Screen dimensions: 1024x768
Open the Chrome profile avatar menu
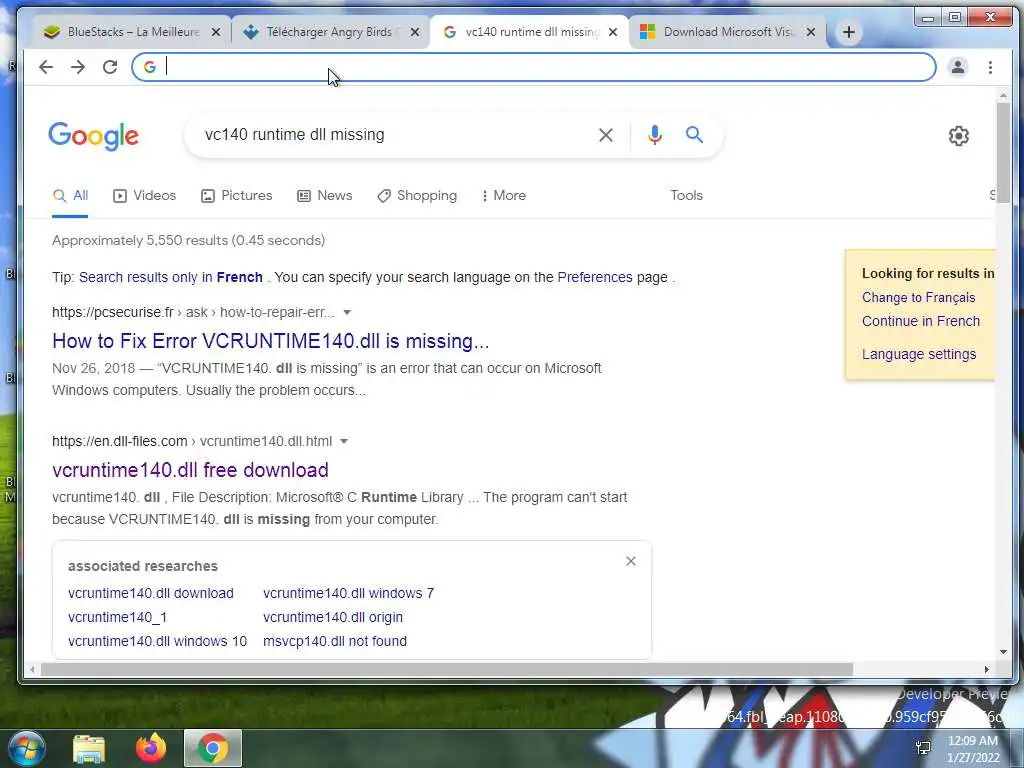957,67
